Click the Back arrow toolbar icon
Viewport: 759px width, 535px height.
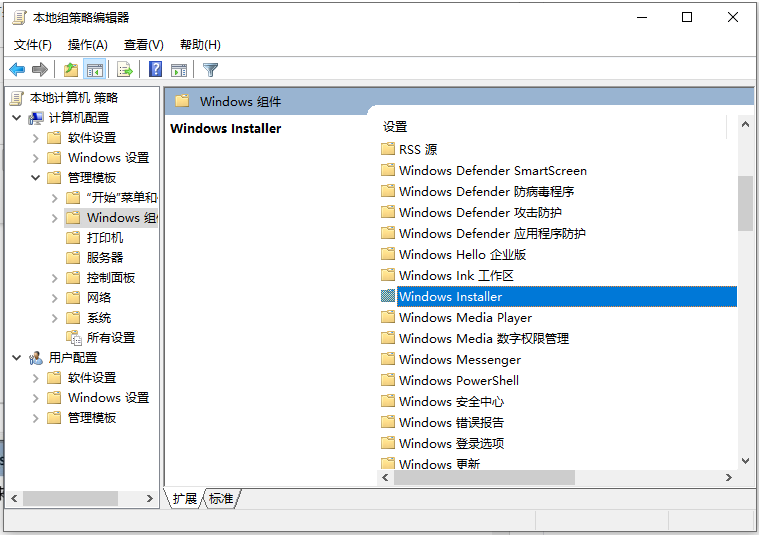pyautogui.click(x=17, y=70)
